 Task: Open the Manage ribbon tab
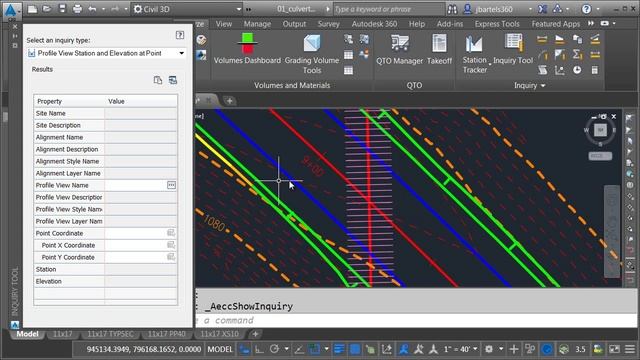(257, 24)
